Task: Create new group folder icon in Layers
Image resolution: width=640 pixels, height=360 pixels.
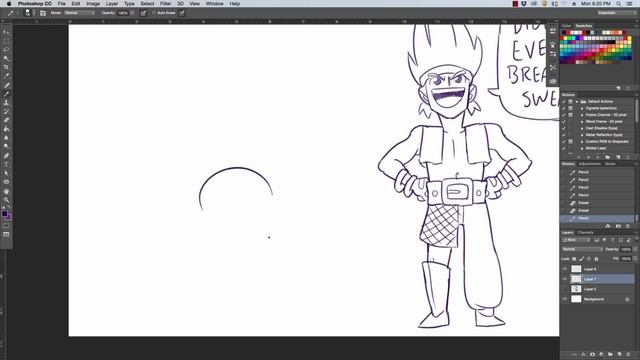Action: 610,354
